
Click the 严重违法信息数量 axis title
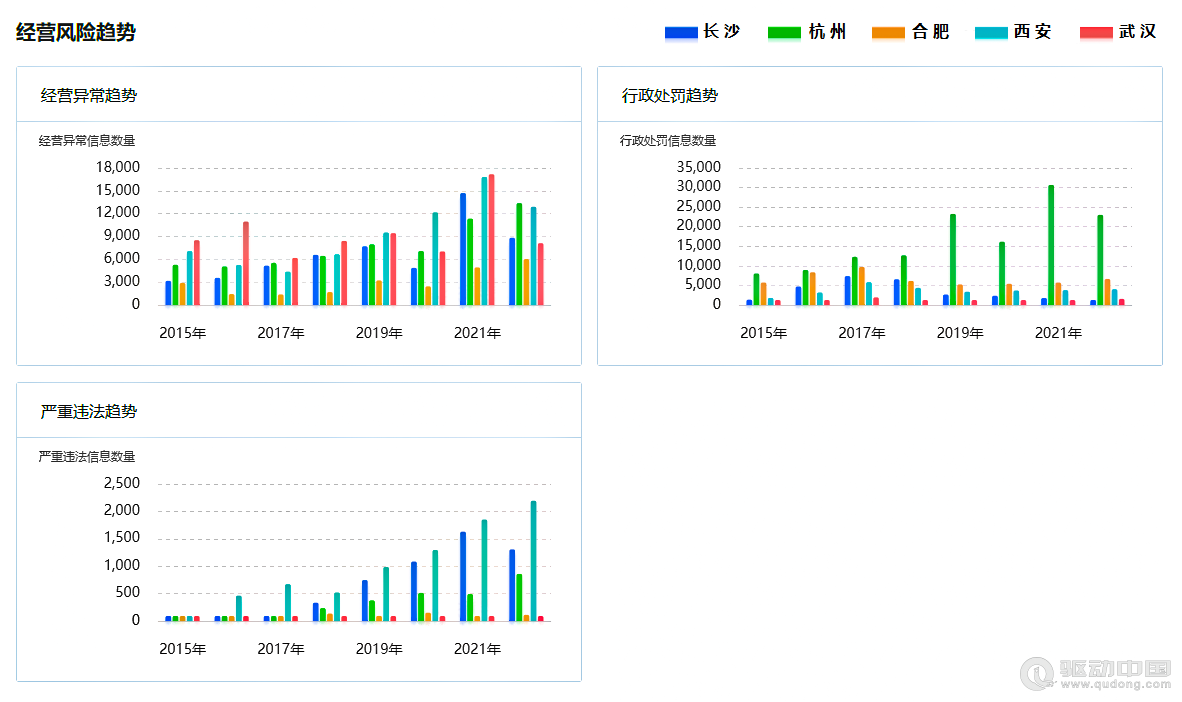click(87, 457)
